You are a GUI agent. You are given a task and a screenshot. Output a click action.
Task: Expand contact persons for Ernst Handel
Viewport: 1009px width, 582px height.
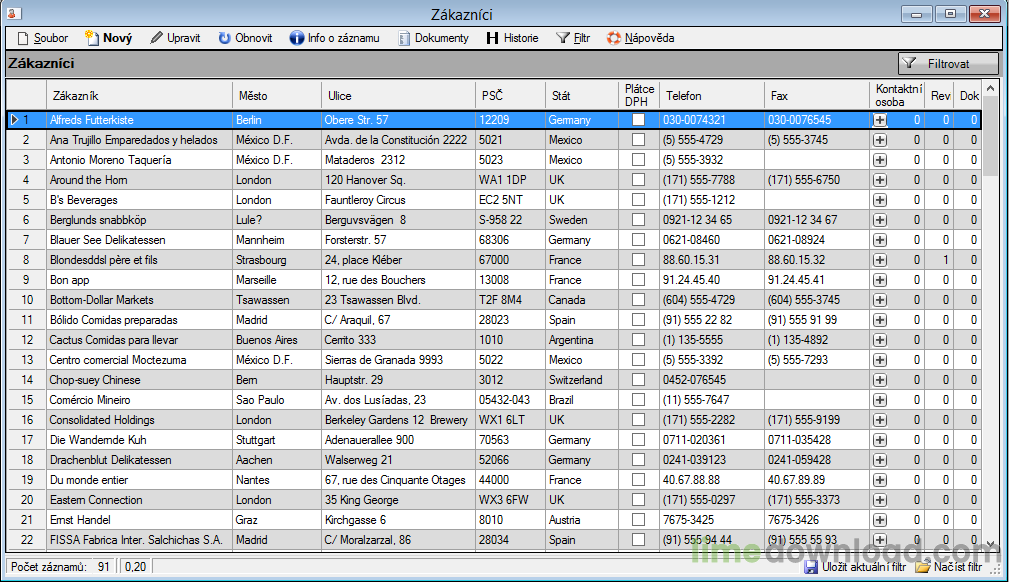tap(880, 520)
